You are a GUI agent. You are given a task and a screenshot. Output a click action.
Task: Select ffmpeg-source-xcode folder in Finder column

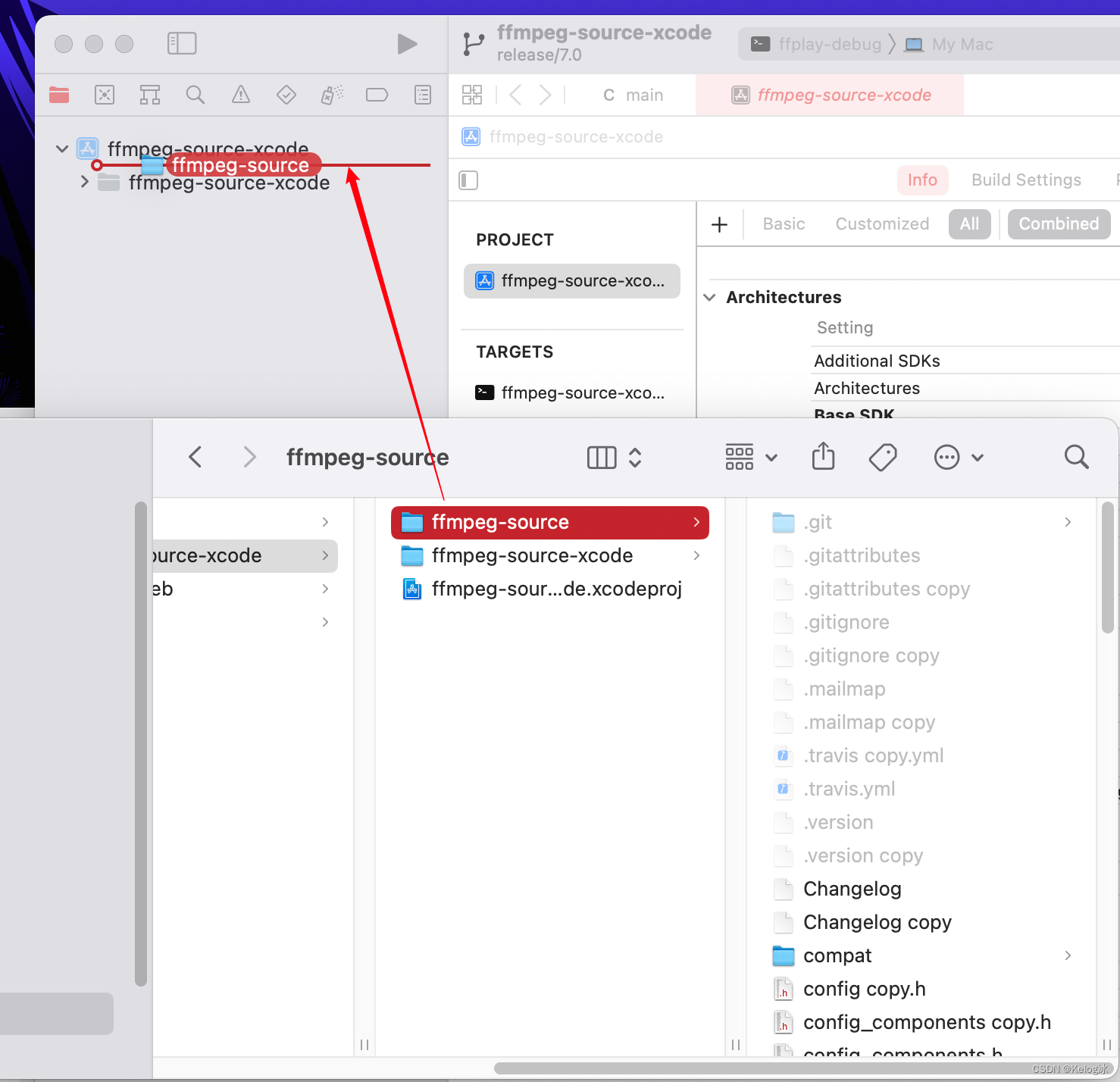(550, 555)
